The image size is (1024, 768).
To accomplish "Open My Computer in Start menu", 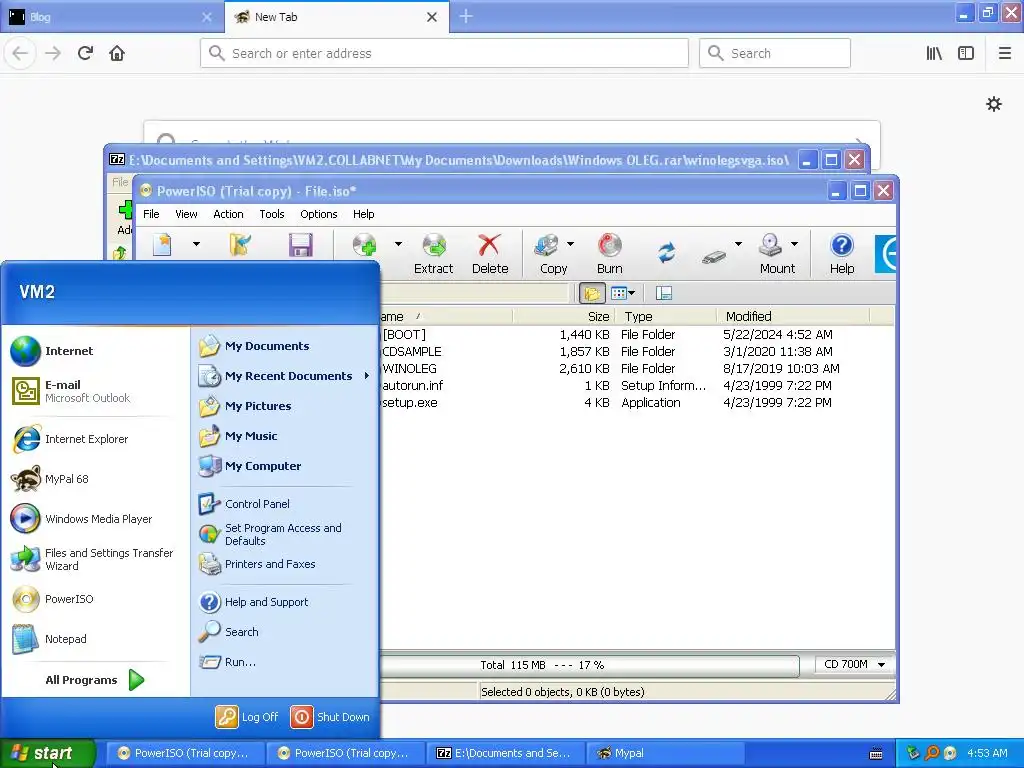I will click(285, 466).
